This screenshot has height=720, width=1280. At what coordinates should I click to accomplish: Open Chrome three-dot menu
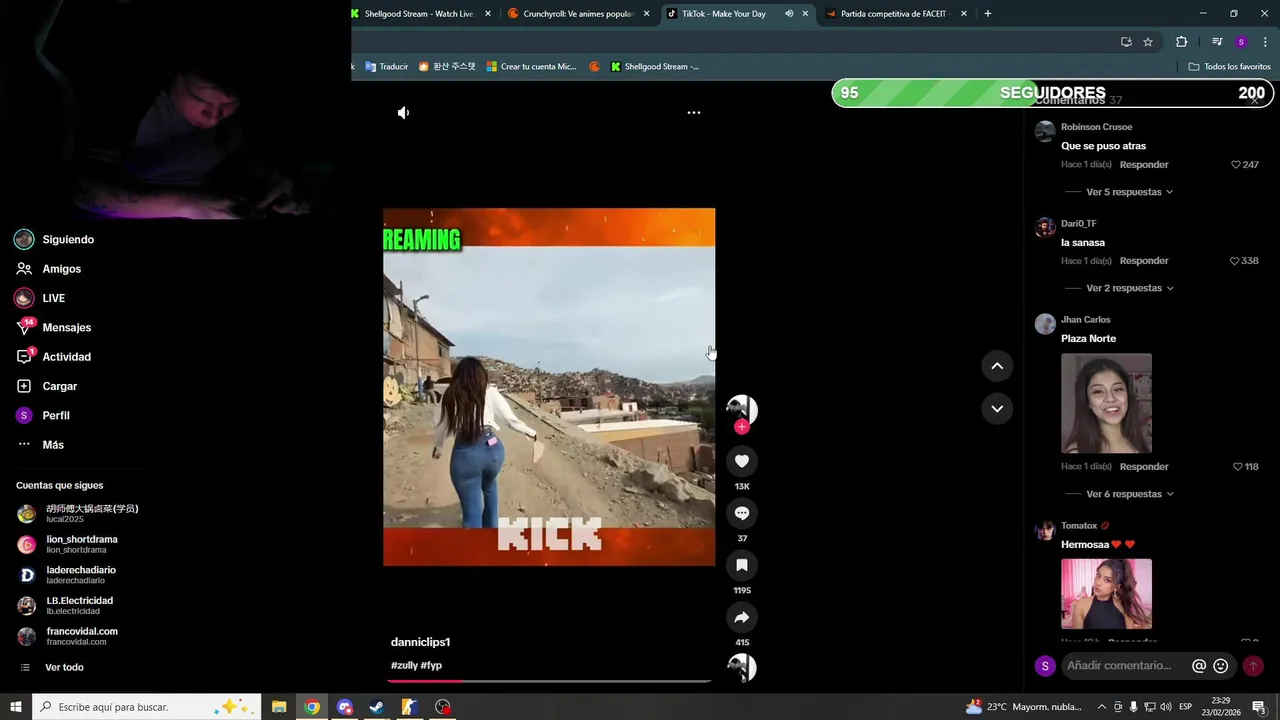pyautogui.click(x=1266, y=42)
